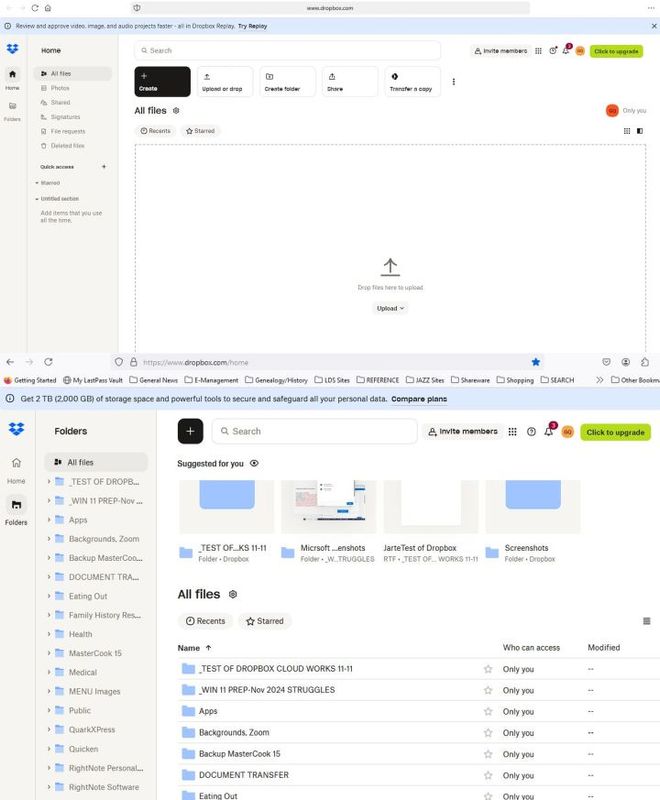Click account avatar in bottom window header
660x800 pixels.
[x=567, y=432]
